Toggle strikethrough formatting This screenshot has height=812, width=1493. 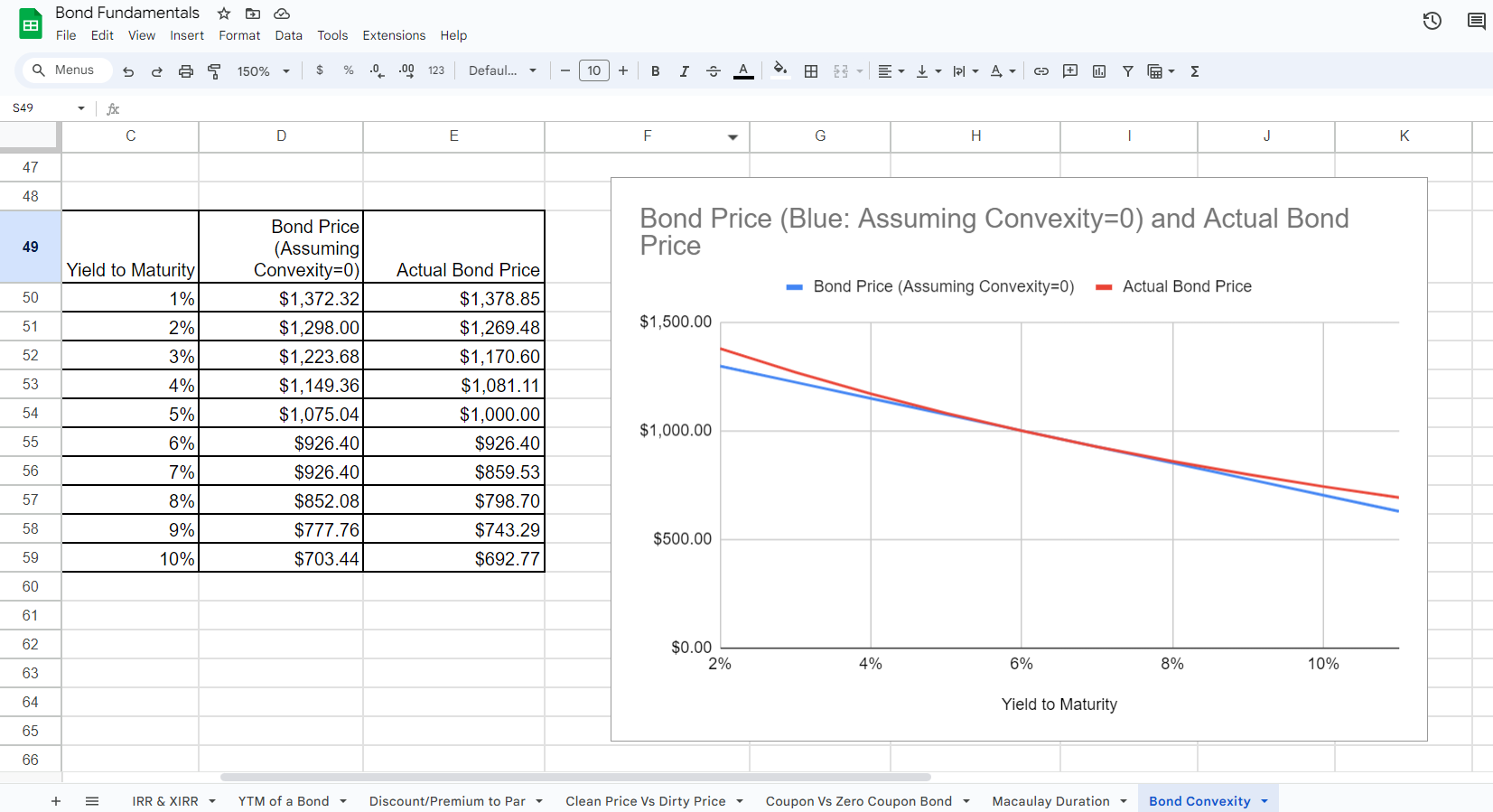point(714,71)
